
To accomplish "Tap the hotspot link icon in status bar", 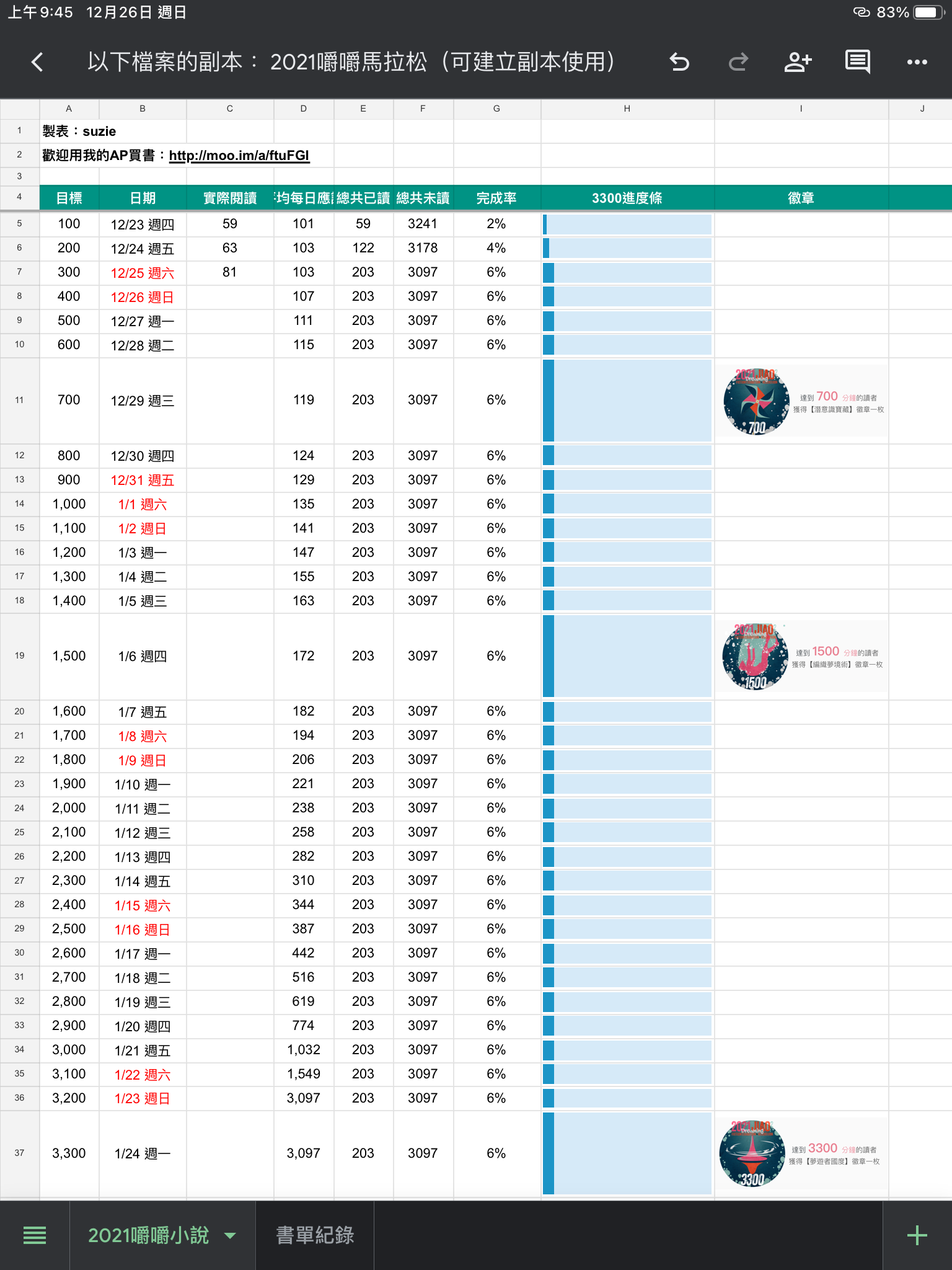I will tap(862, 12).
